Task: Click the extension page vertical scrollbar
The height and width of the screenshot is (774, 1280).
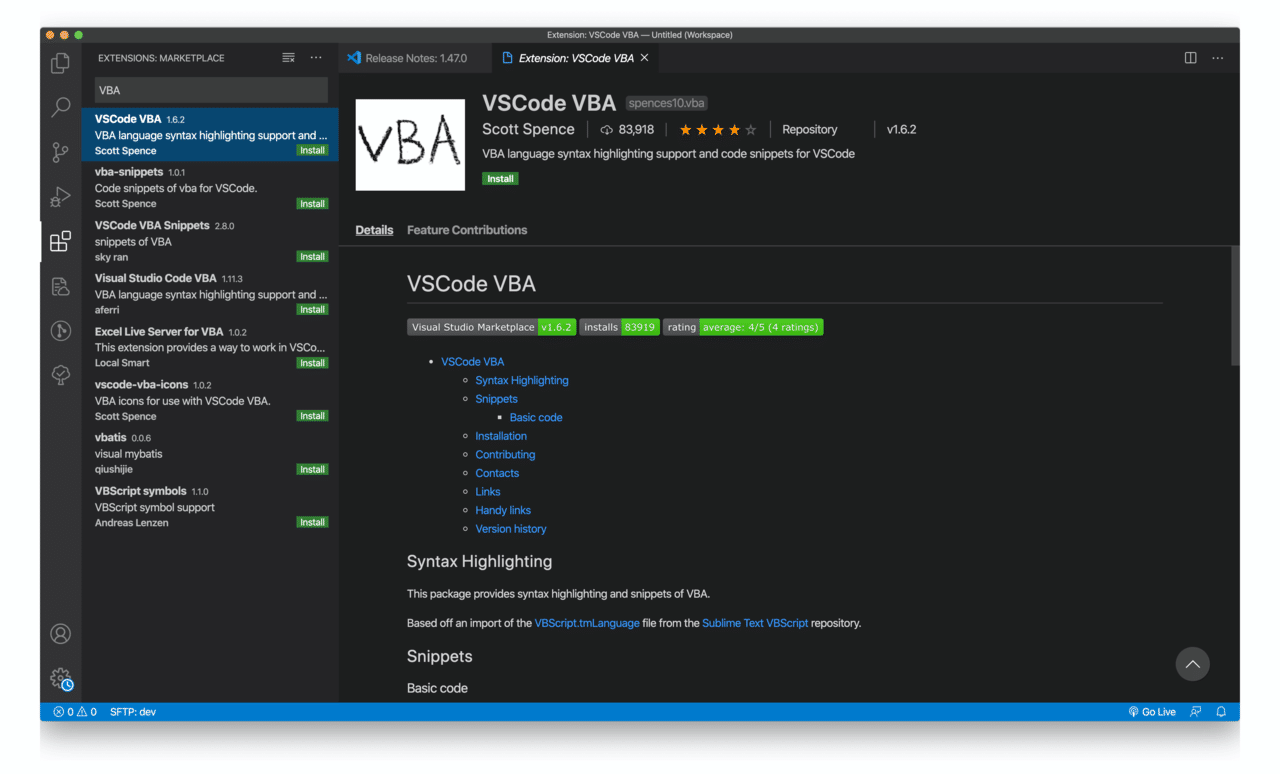Action: pyautogui.click(x=1235, y=305)
